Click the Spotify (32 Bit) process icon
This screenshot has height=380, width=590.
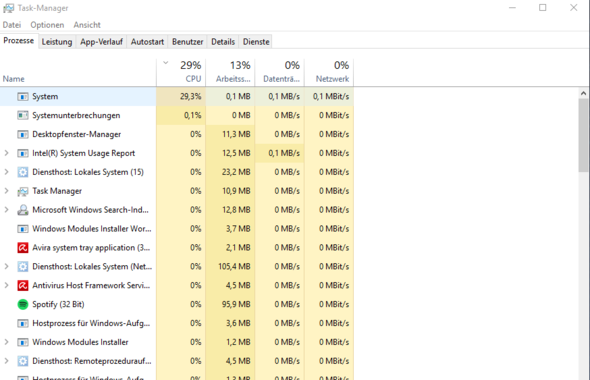23,304
